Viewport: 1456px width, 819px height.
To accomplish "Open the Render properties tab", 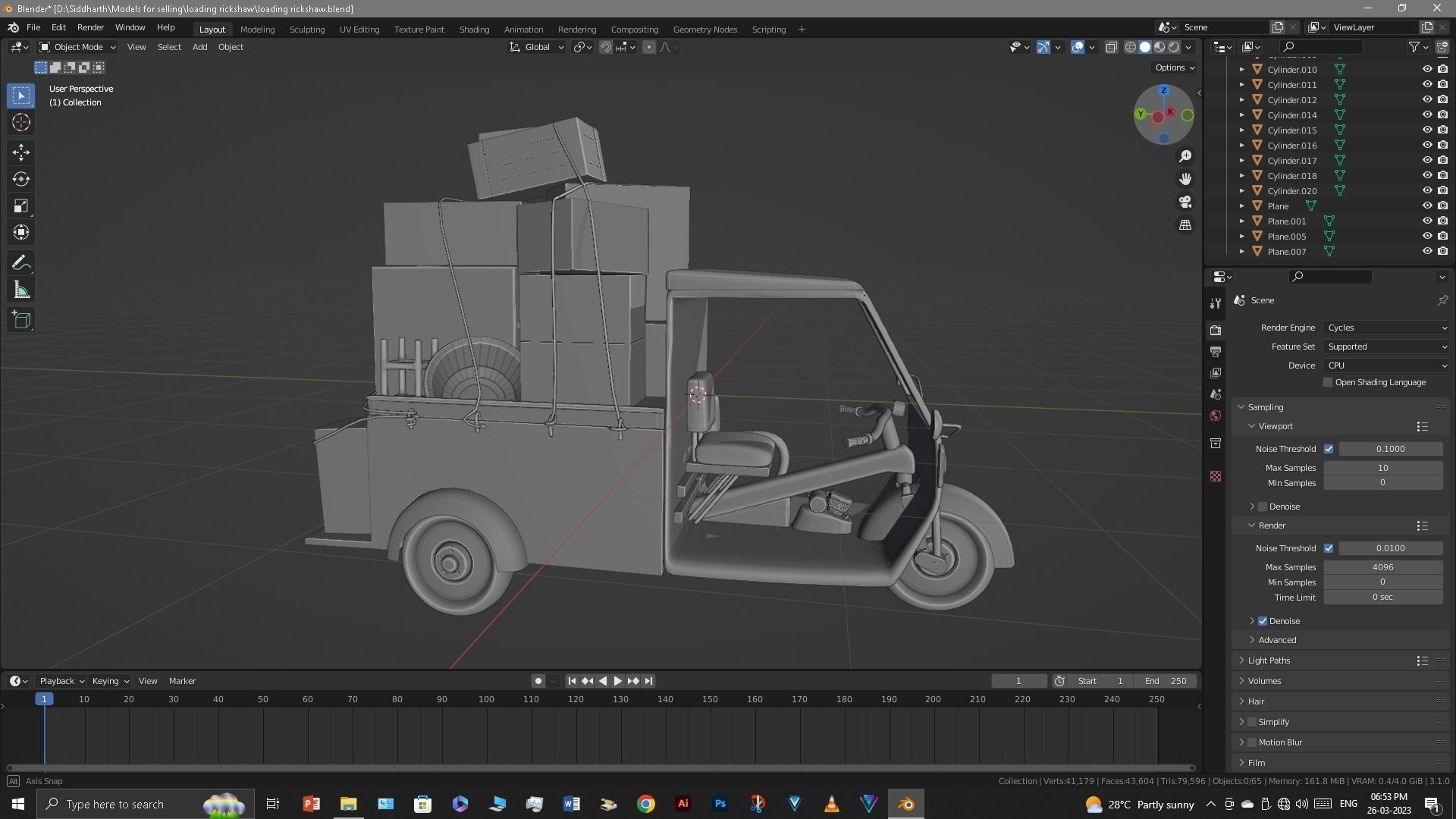I will [x=1216, y=331].
